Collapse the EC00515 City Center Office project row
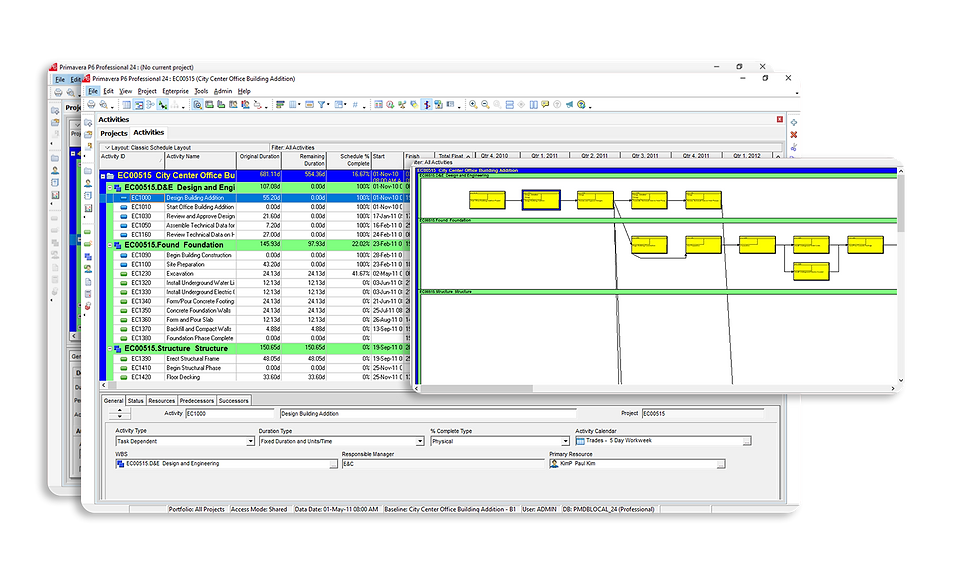980x586 pixels. click(x=103, y=176)
